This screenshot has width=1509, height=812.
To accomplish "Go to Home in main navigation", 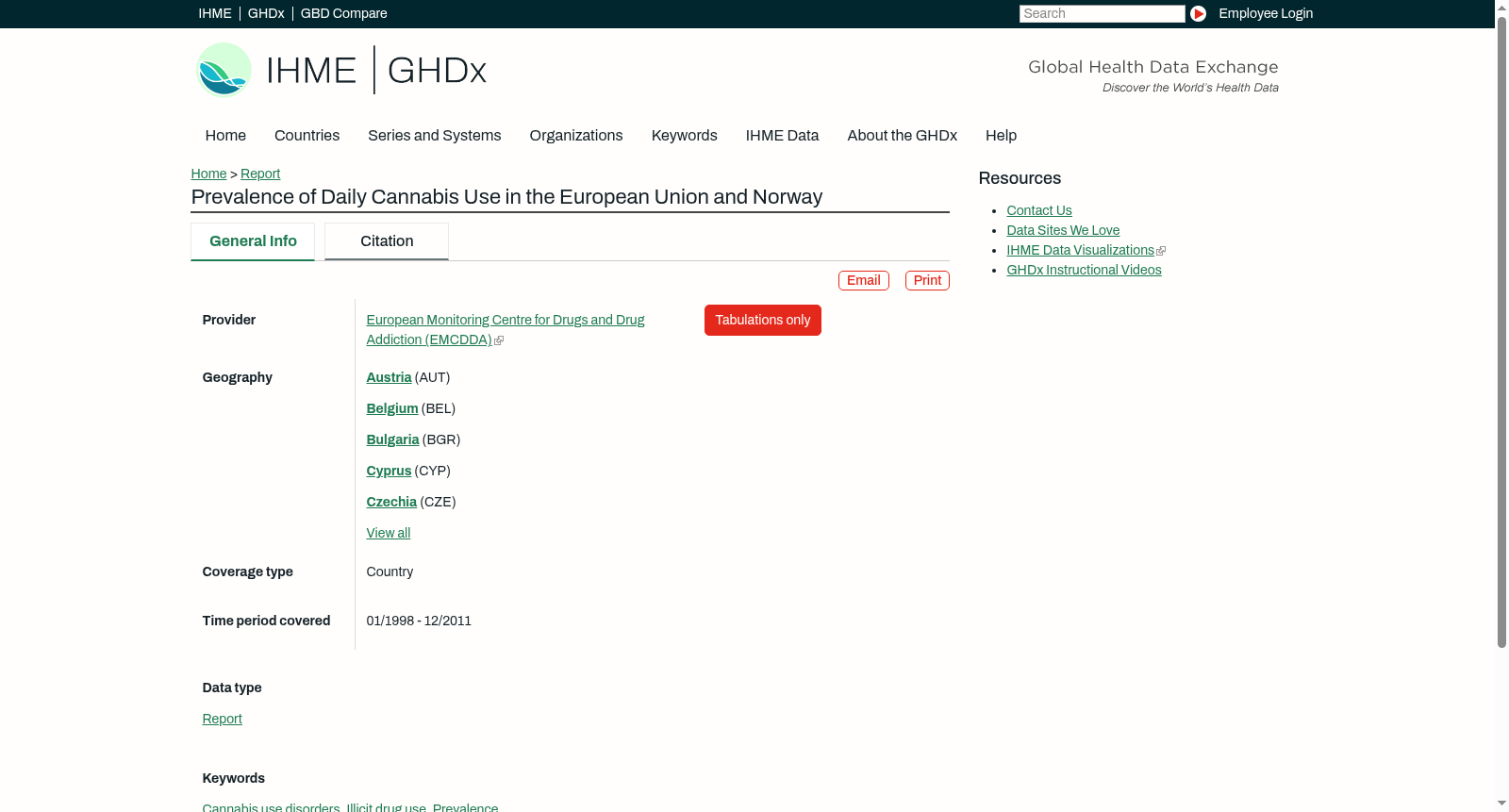I will pyautogui.click(x=225, y=135).
